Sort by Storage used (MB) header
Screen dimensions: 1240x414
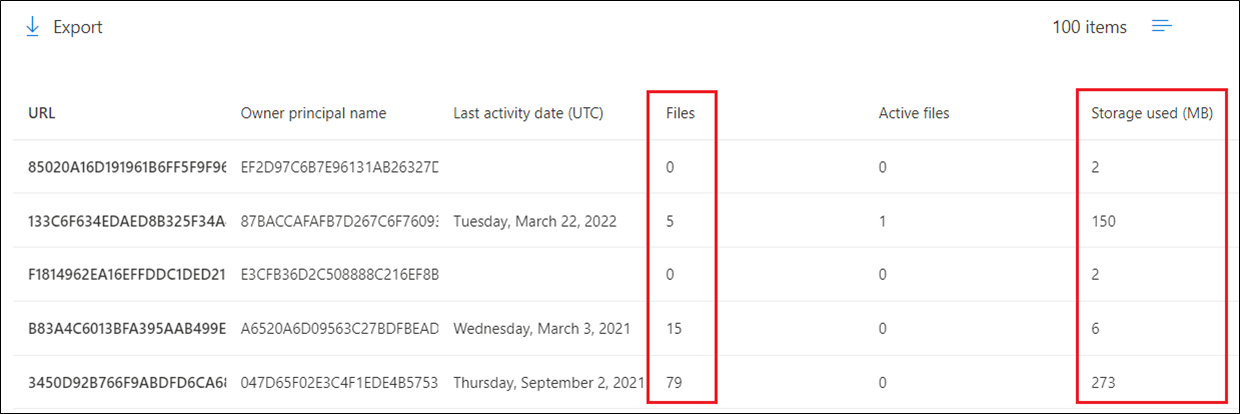pos(1152,113)
